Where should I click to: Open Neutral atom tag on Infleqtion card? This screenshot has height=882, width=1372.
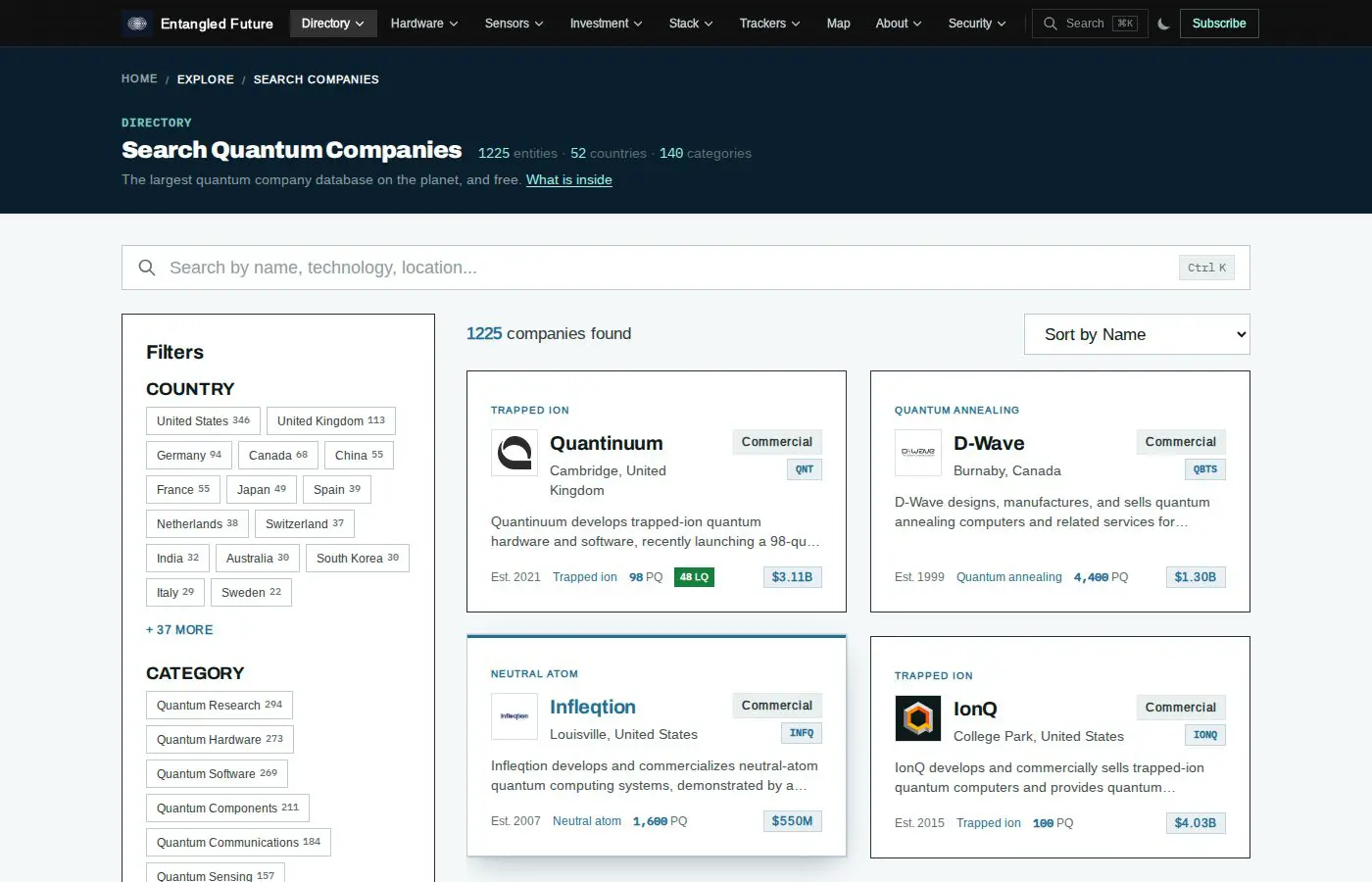coord(587,821)
